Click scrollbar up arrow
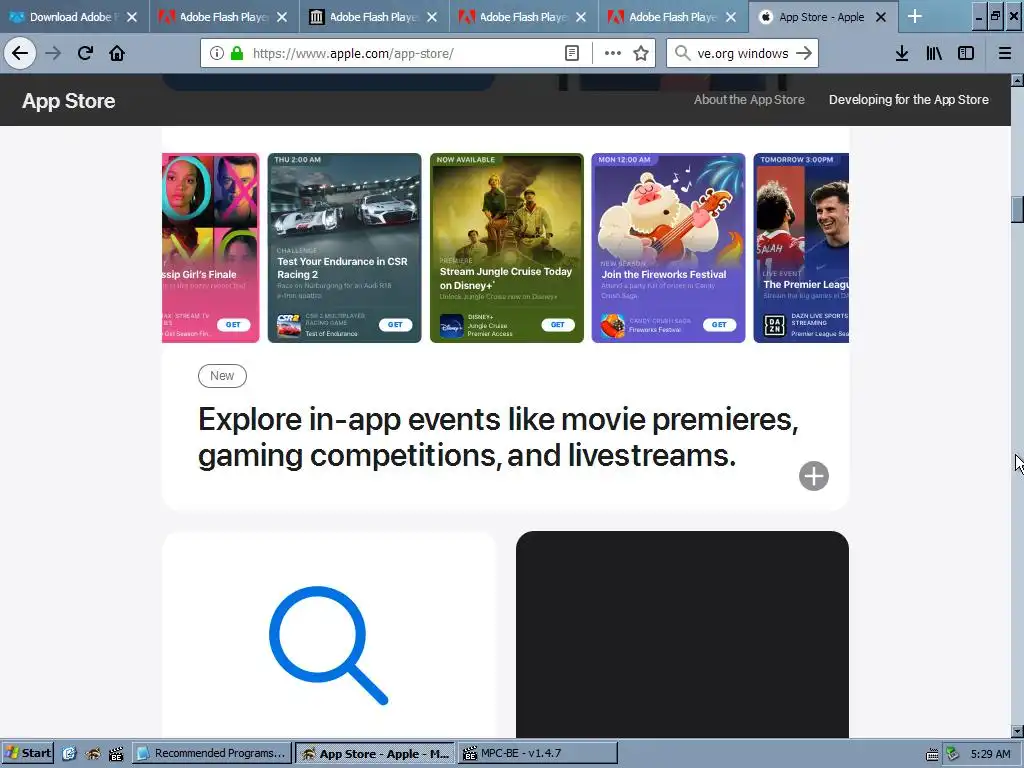The width and height of the screenshot is (1024, 768). [x=1017, y=80]
